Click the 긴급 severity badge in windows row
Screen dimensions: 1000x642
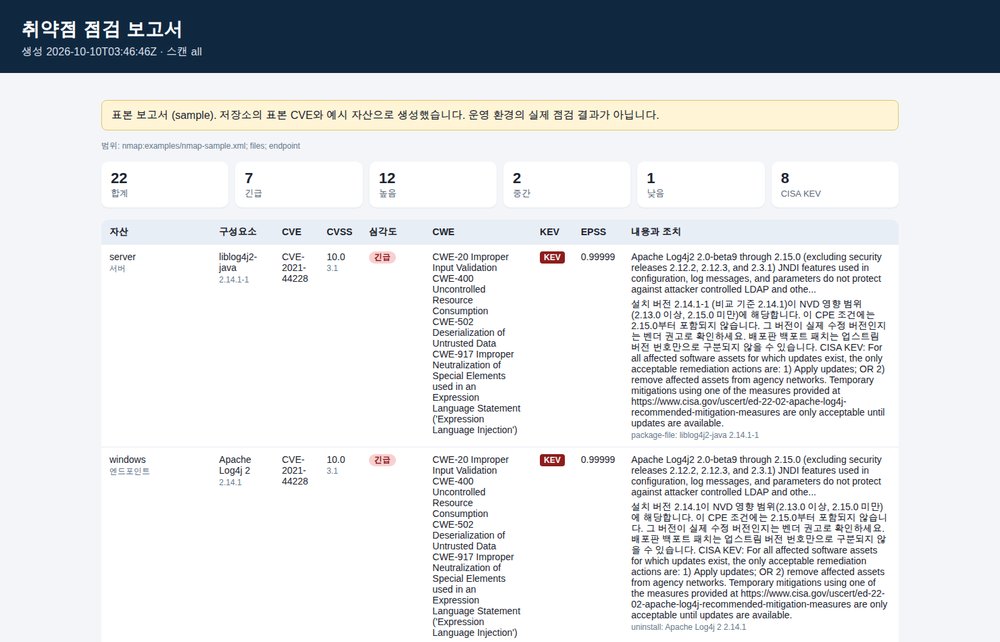point(382,460)
